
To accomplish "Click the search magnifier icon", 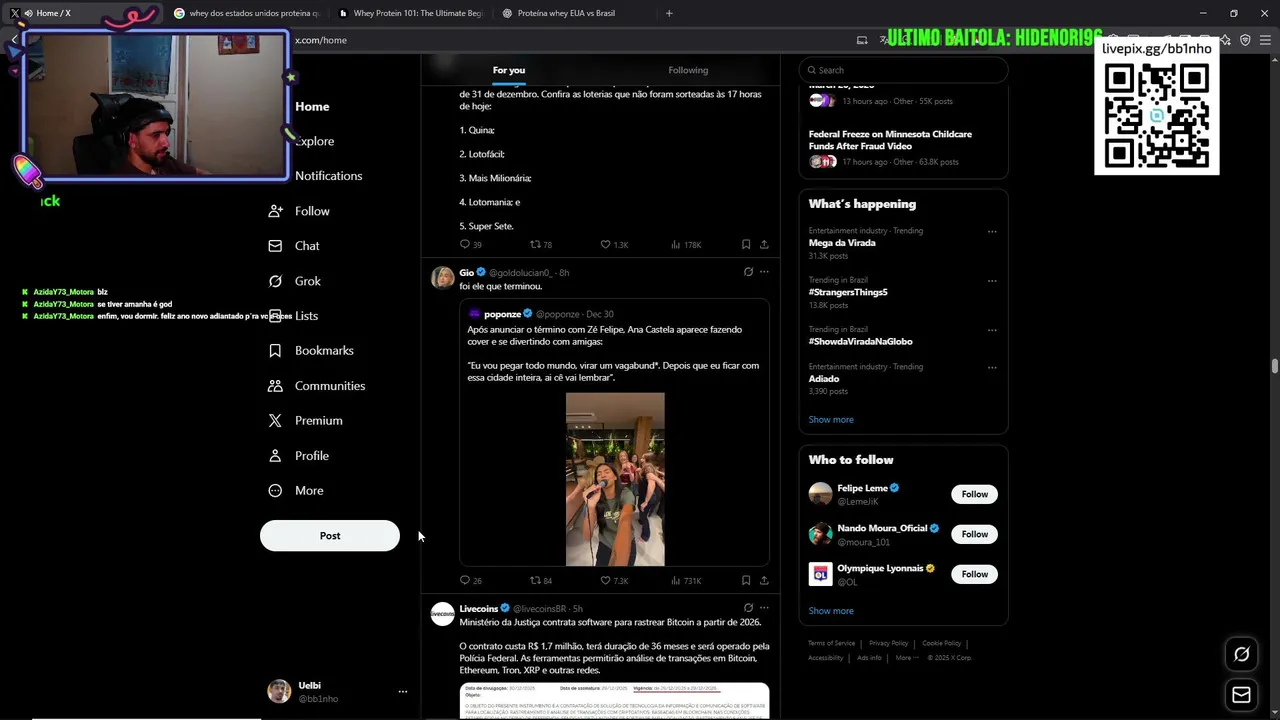I will point(812,70).
